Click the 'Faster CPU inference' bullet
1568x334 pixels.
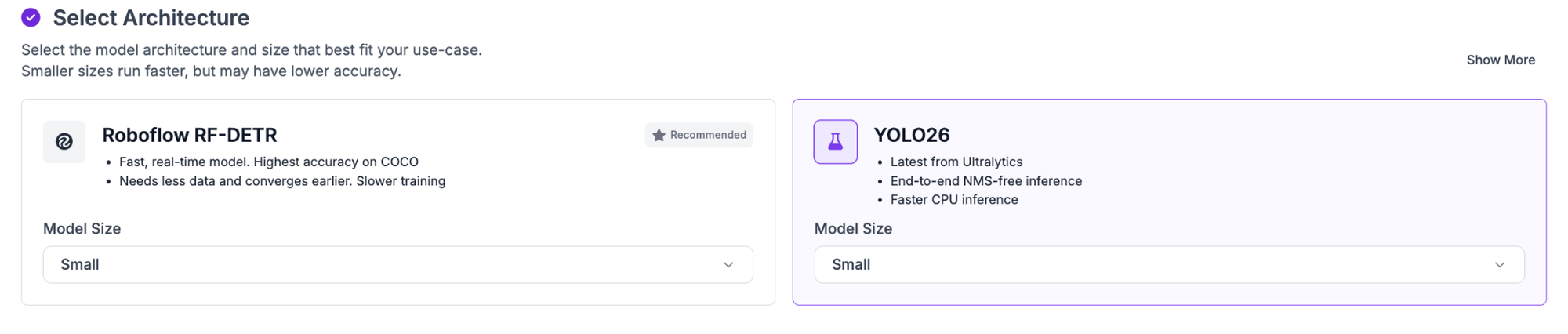(x=954, y=199)
